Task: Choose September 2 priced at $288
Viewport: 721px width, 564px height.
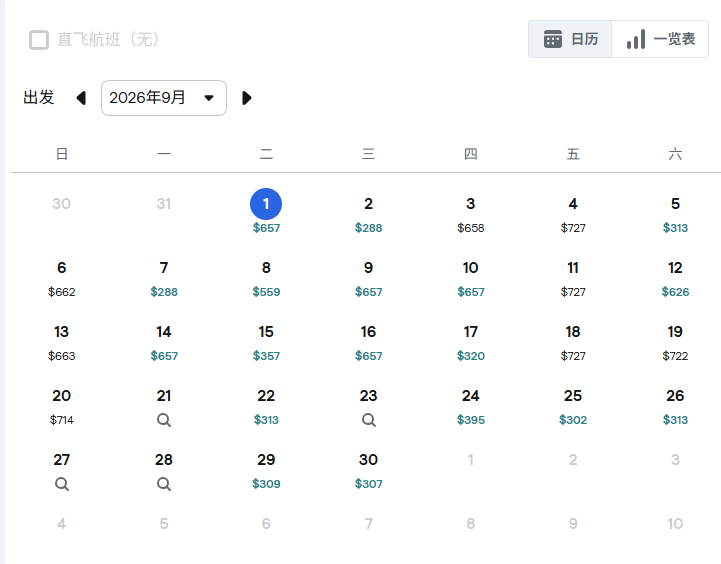Action: pyautogui.click(x=368, y=213)
